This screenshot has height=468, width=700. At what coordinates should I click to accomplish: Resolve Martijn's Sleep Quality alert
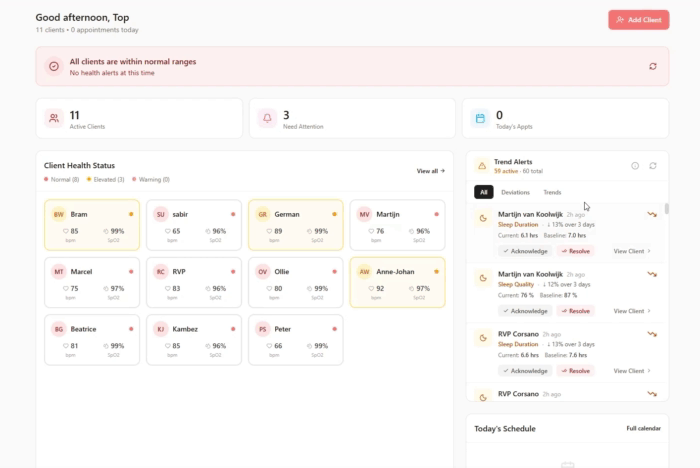(575, 311)
